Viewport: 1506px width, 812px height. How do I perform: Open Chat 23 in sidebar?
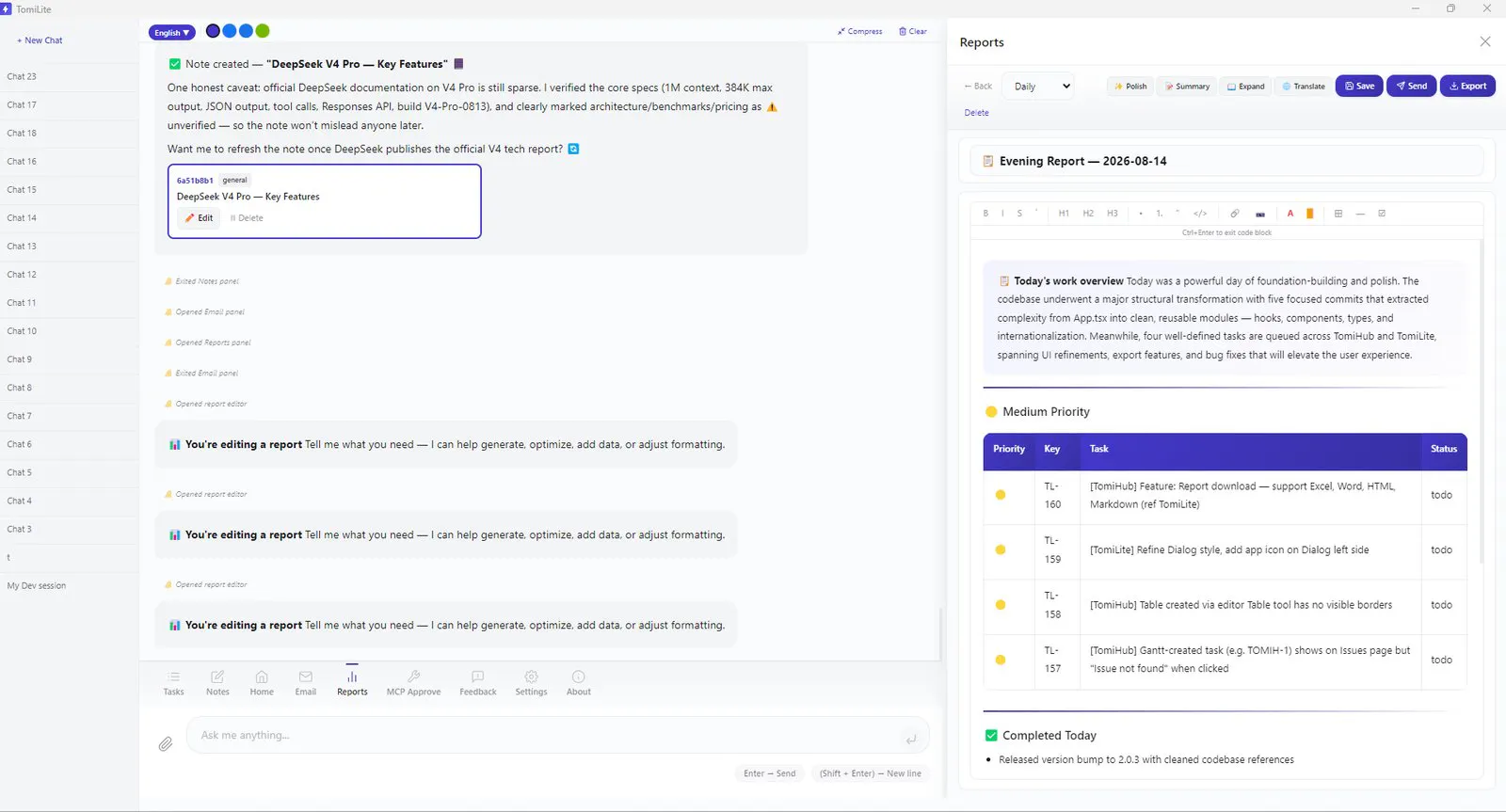click(x=70, y=77)
